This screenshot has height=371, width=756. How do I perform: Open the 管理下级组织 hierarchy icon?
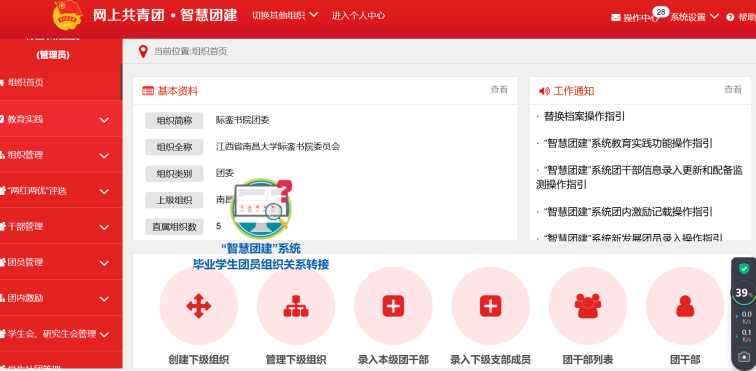coord(296,306)
